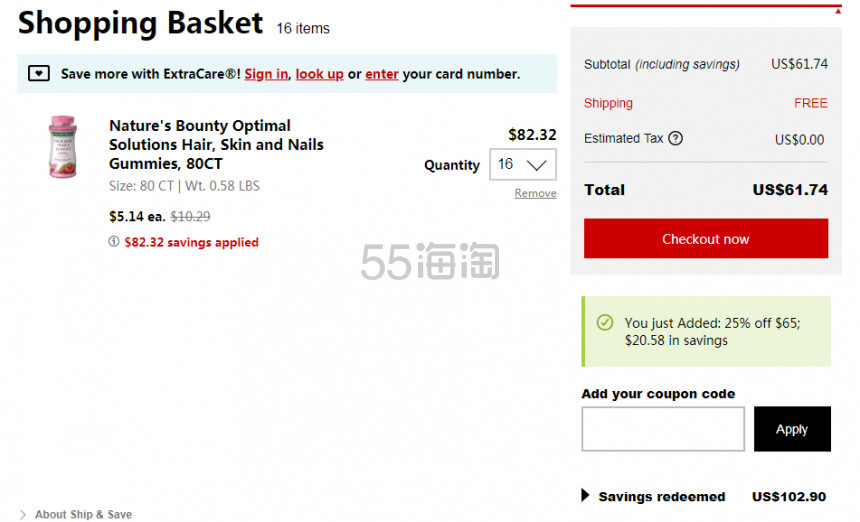Expand About Ship & Save chevron
Screen dimensions: 860x522
[x=22, y=514]
